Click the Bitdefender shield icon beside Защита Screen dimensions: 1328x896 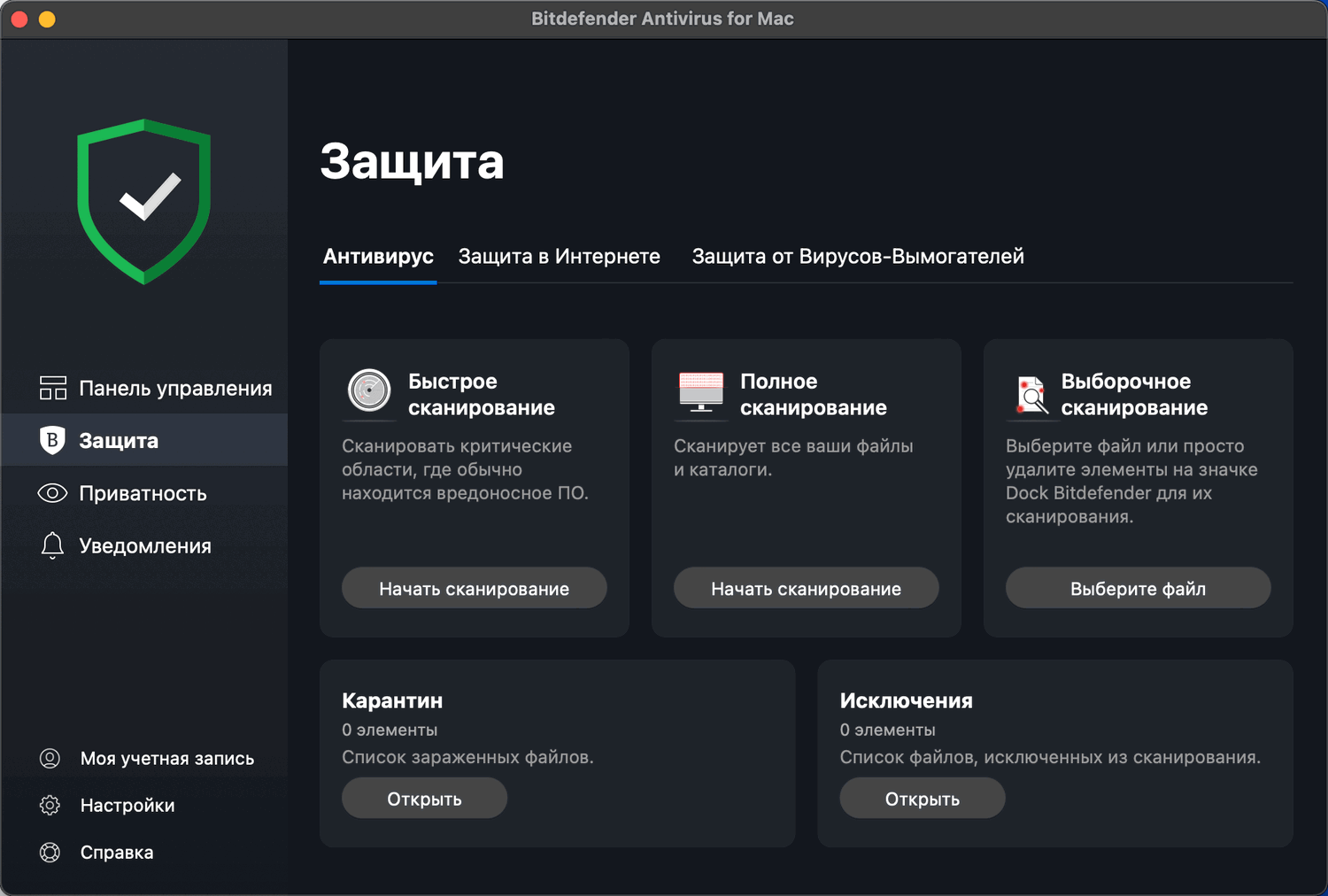tap(53, 440)
